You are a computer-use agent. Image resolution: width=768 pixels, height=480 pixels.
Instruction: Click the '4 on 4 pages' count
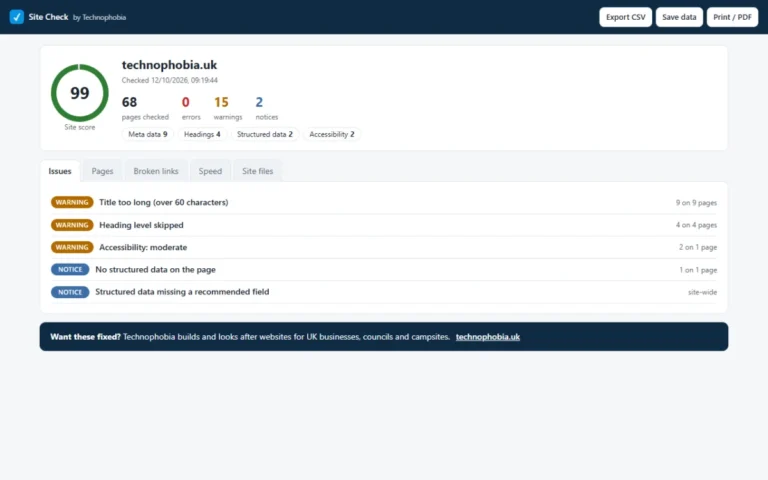coord(696,225)
